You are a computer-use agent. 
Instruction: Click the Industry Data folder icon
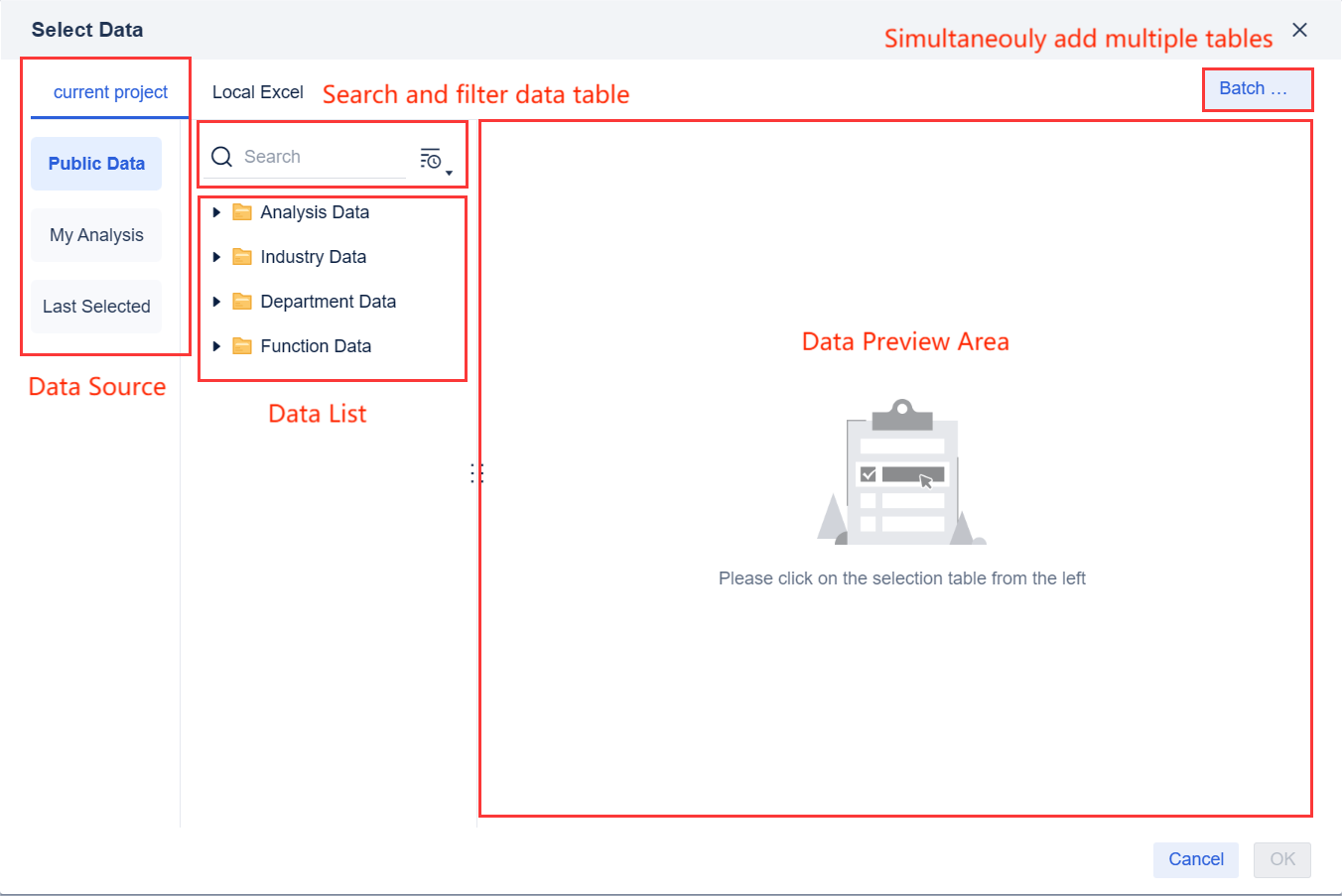click(x=242, y=256)
